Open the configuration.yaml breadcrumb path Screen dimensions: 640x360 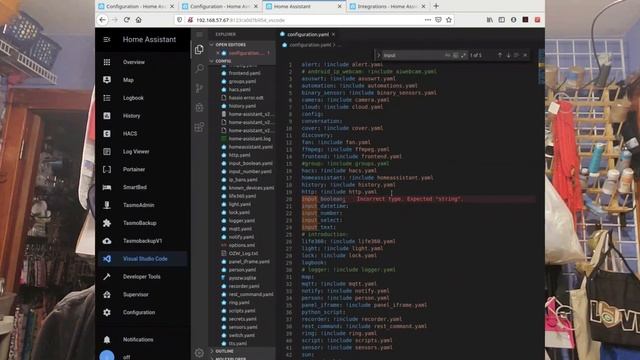pos(310,45)
